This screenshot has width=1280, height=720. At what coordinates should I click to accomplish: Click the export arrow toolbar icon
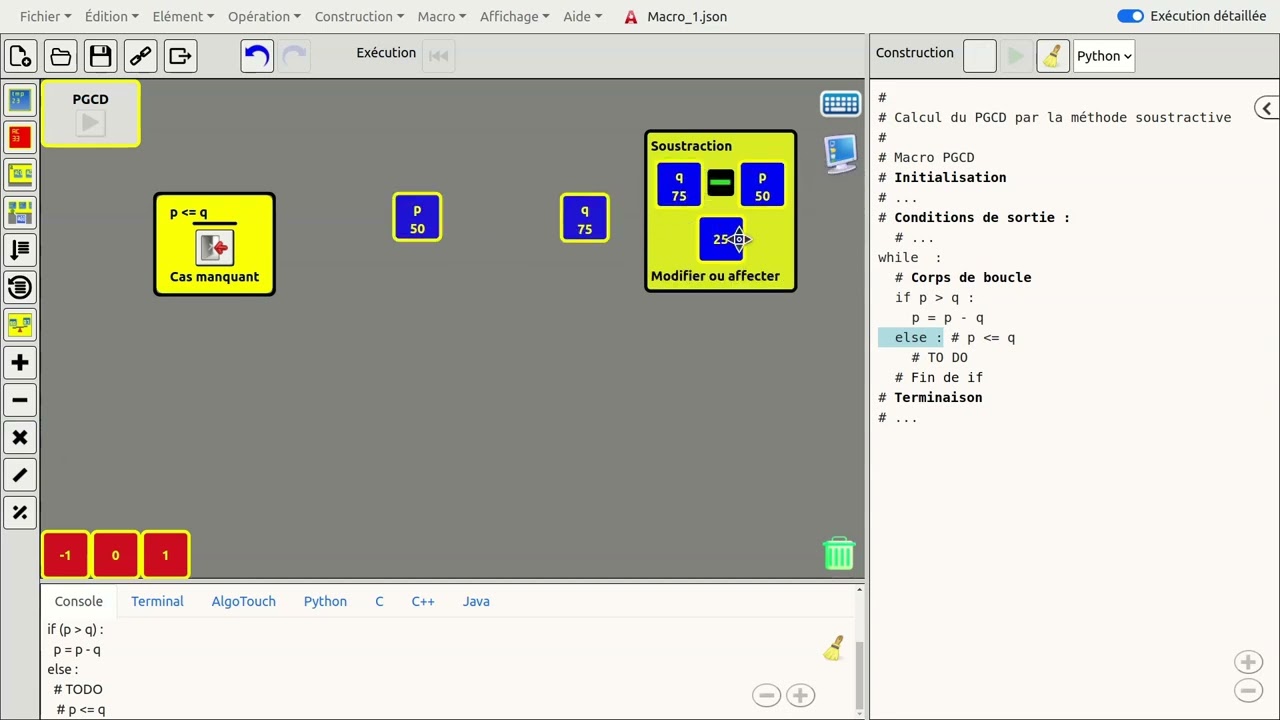click(x=180, y=56)
